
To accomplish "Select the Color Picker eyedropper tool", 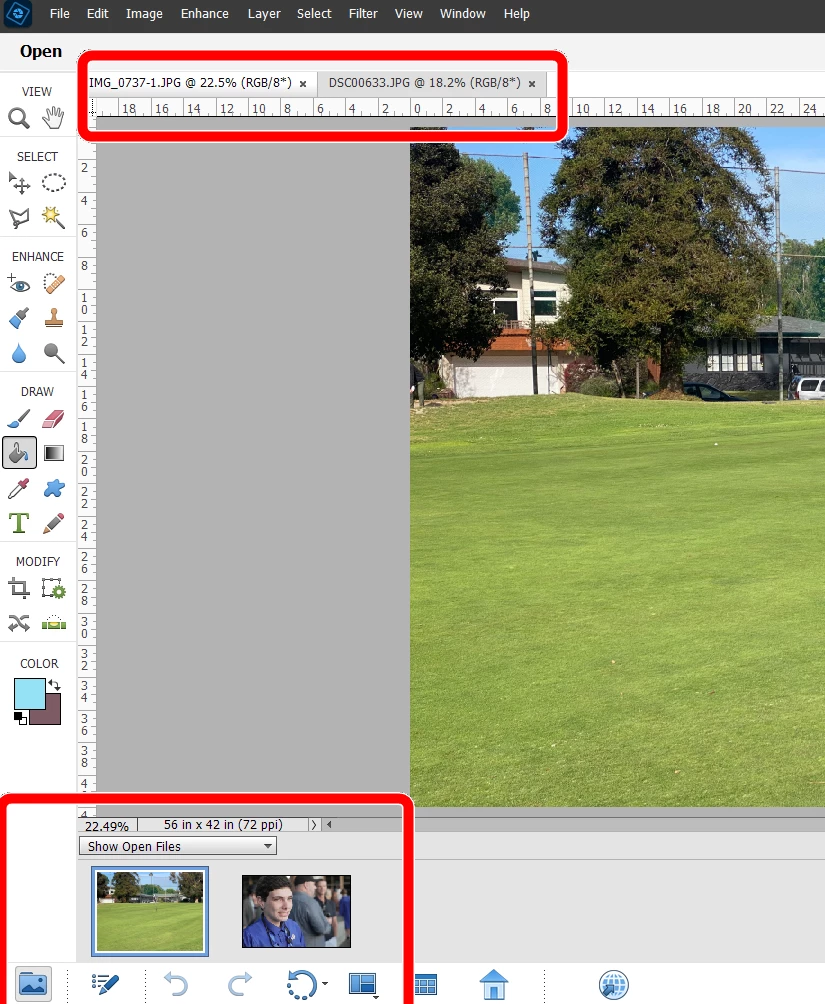I will coord(19,489).
